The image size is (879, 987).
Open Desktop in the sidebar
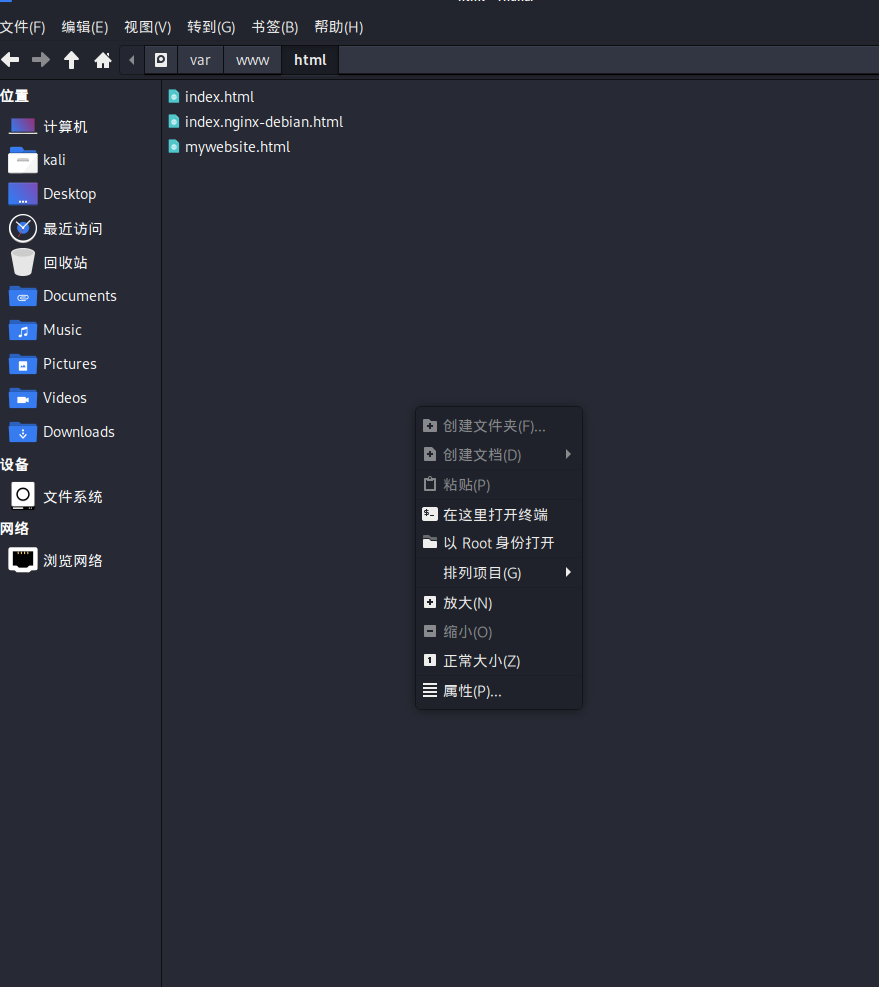coord(81,194)
